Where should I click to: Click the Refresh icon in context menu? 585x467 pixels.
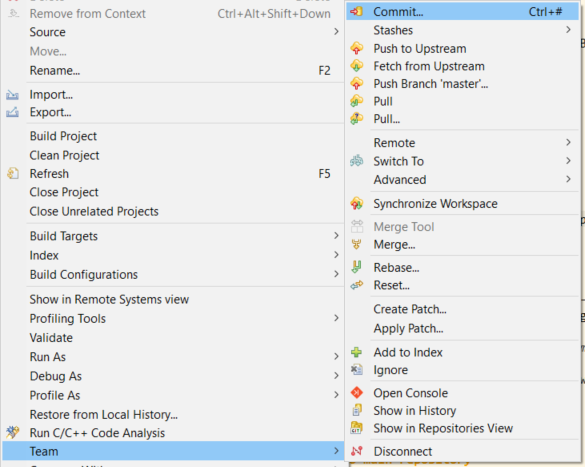coord(13,173)
